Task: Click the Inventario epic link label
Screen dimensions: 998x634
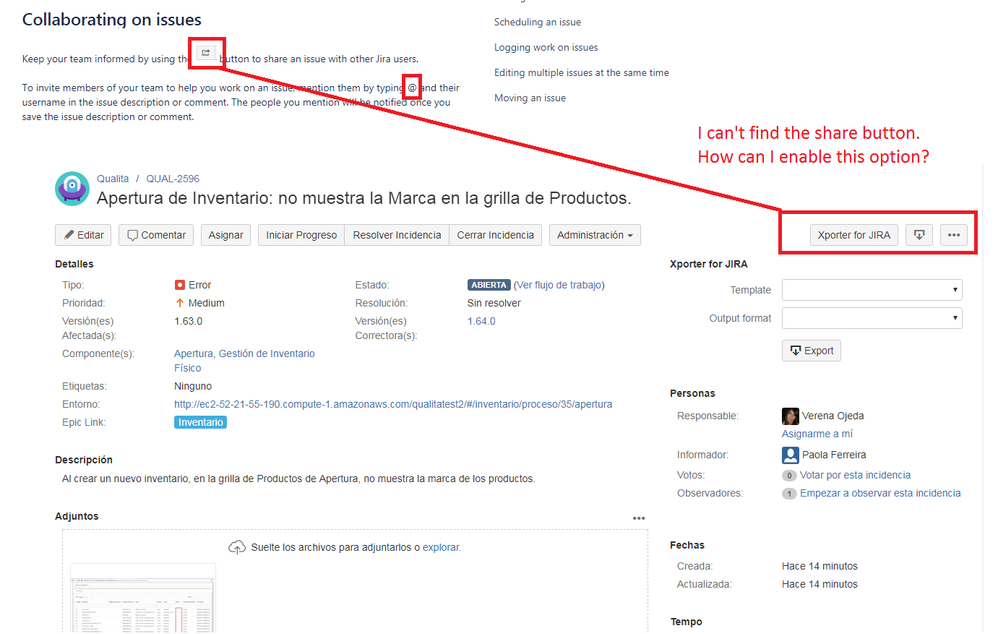Action: coord(200,422)
